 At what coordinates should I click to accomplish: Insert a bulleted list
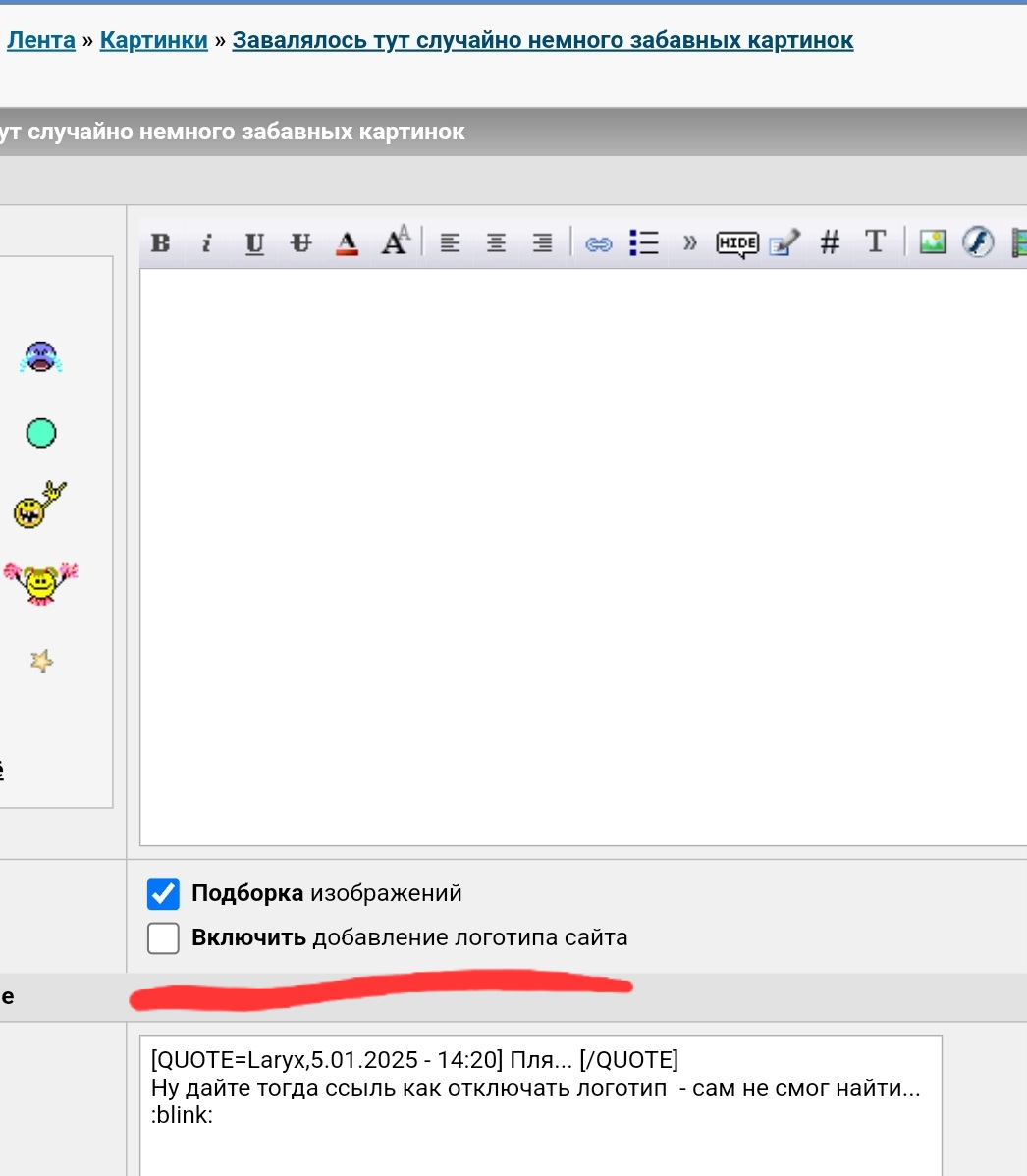[644, 243]
